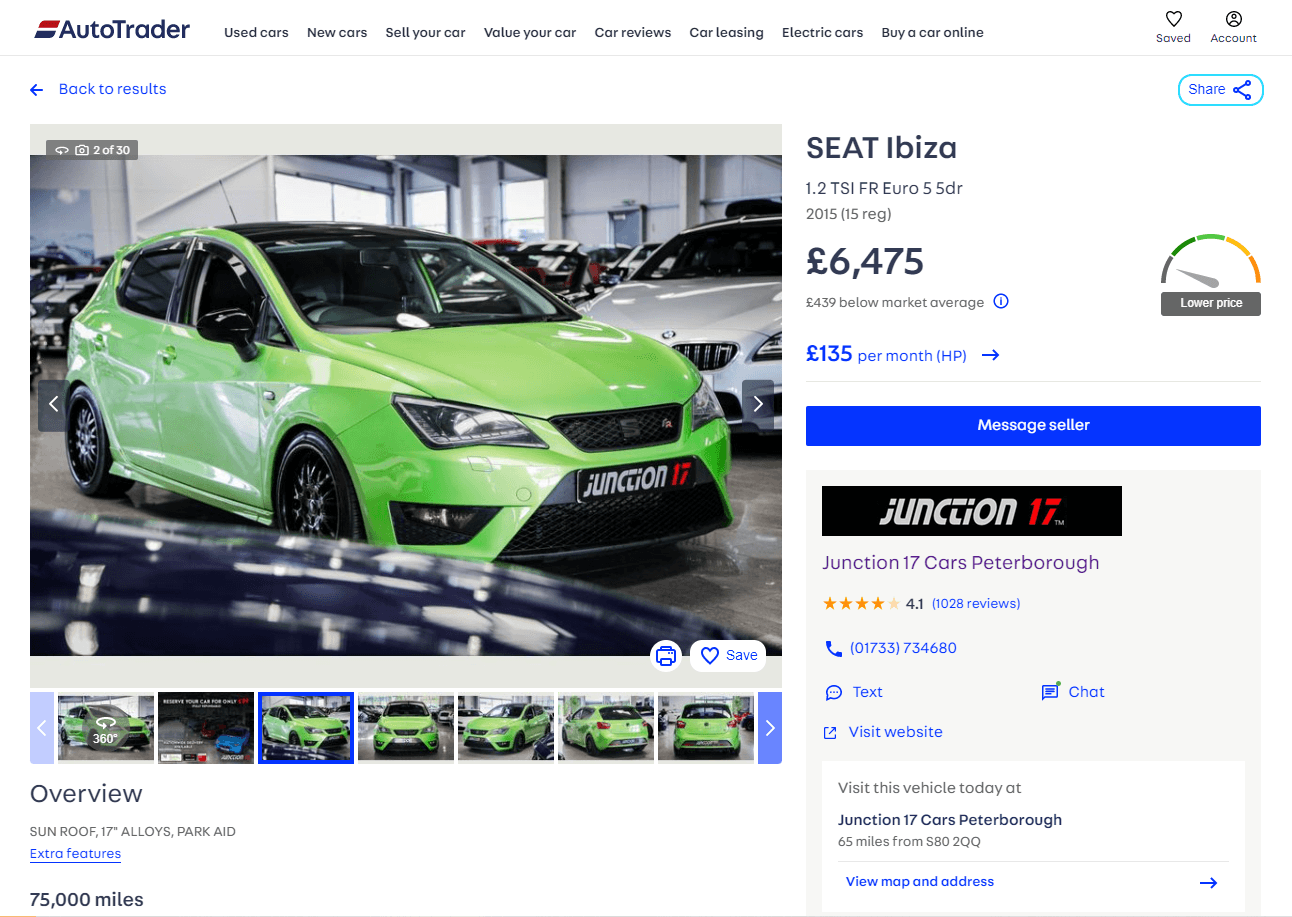This screenshot has width=1292, height=917.
Task: Save this car with heart button
Action: (728, 656)
